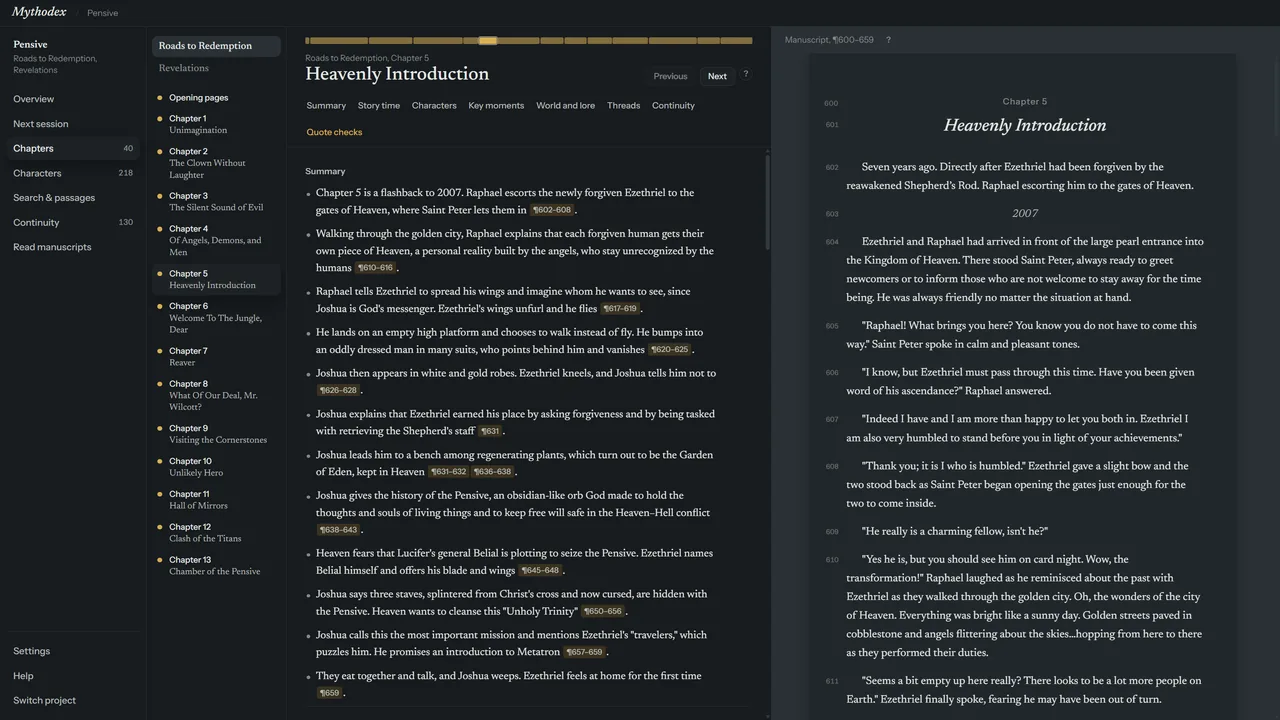Open Overview in the sidebar

pyautogui.click(x=73, y=99)
